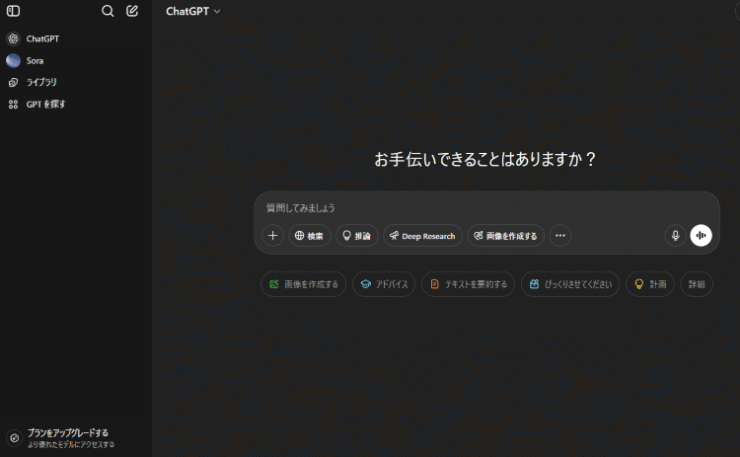The image size is (740, 457).
Task: Toggle Deep Research mode
Action: point(423,236)
